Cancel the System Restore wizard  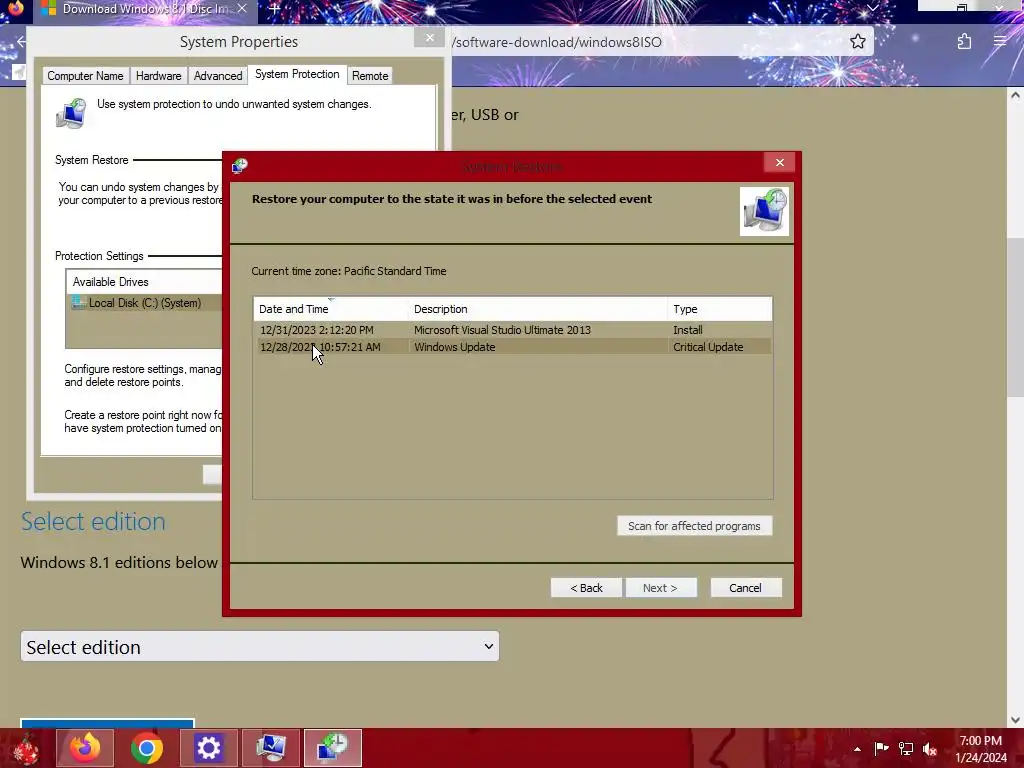pyautogui.click(x=745, y=588)
